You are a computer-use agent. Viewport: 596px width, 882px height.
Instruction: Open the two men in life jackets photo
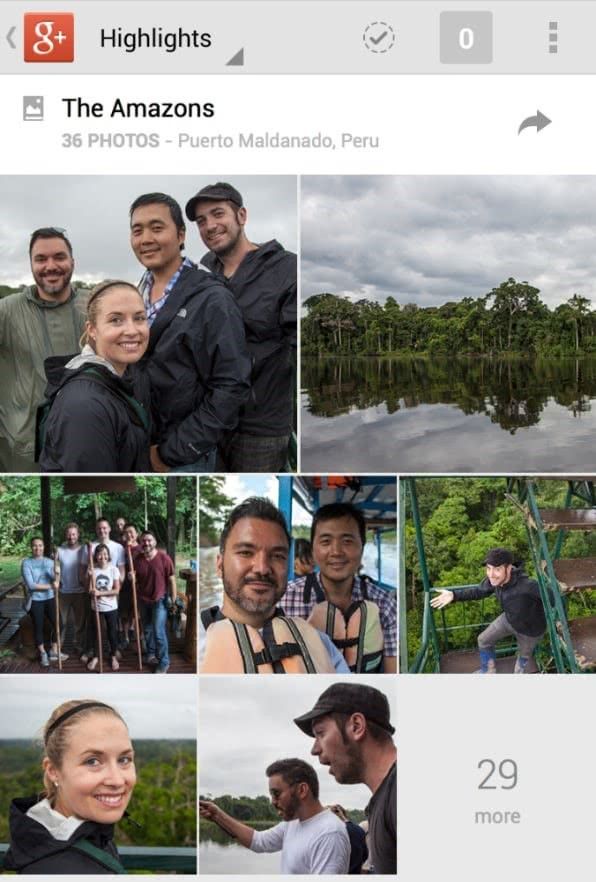(298, 574)
